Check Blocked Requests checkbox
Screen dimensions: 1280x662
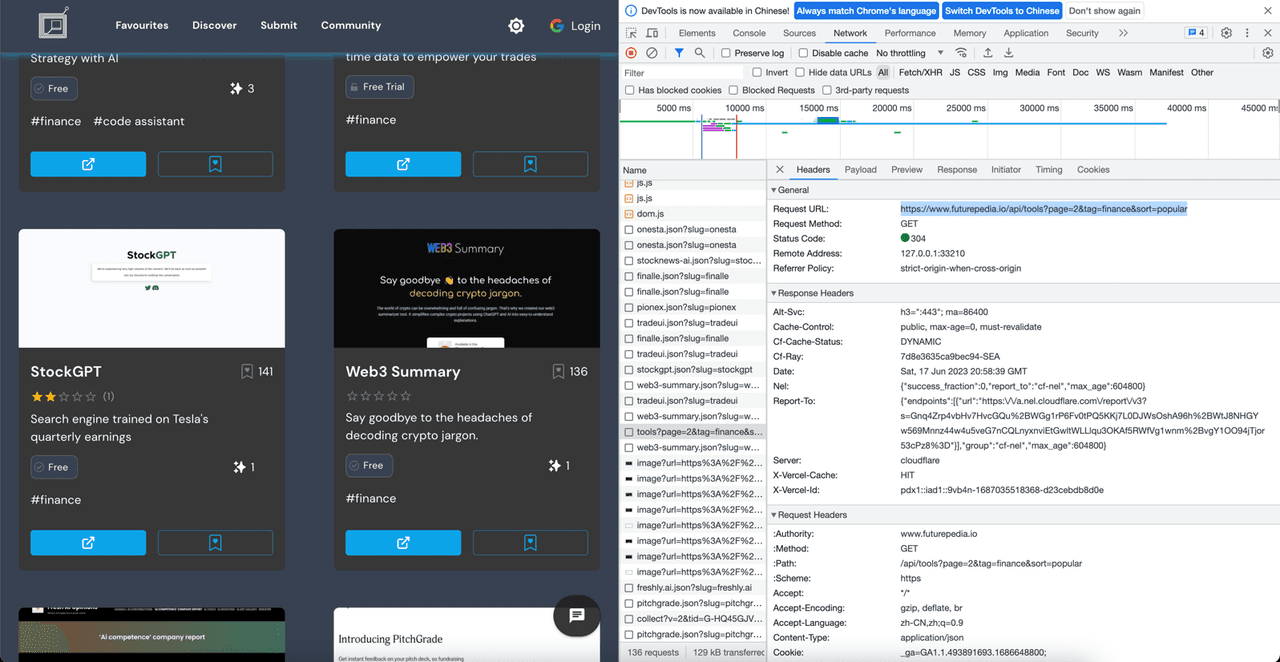733,90
